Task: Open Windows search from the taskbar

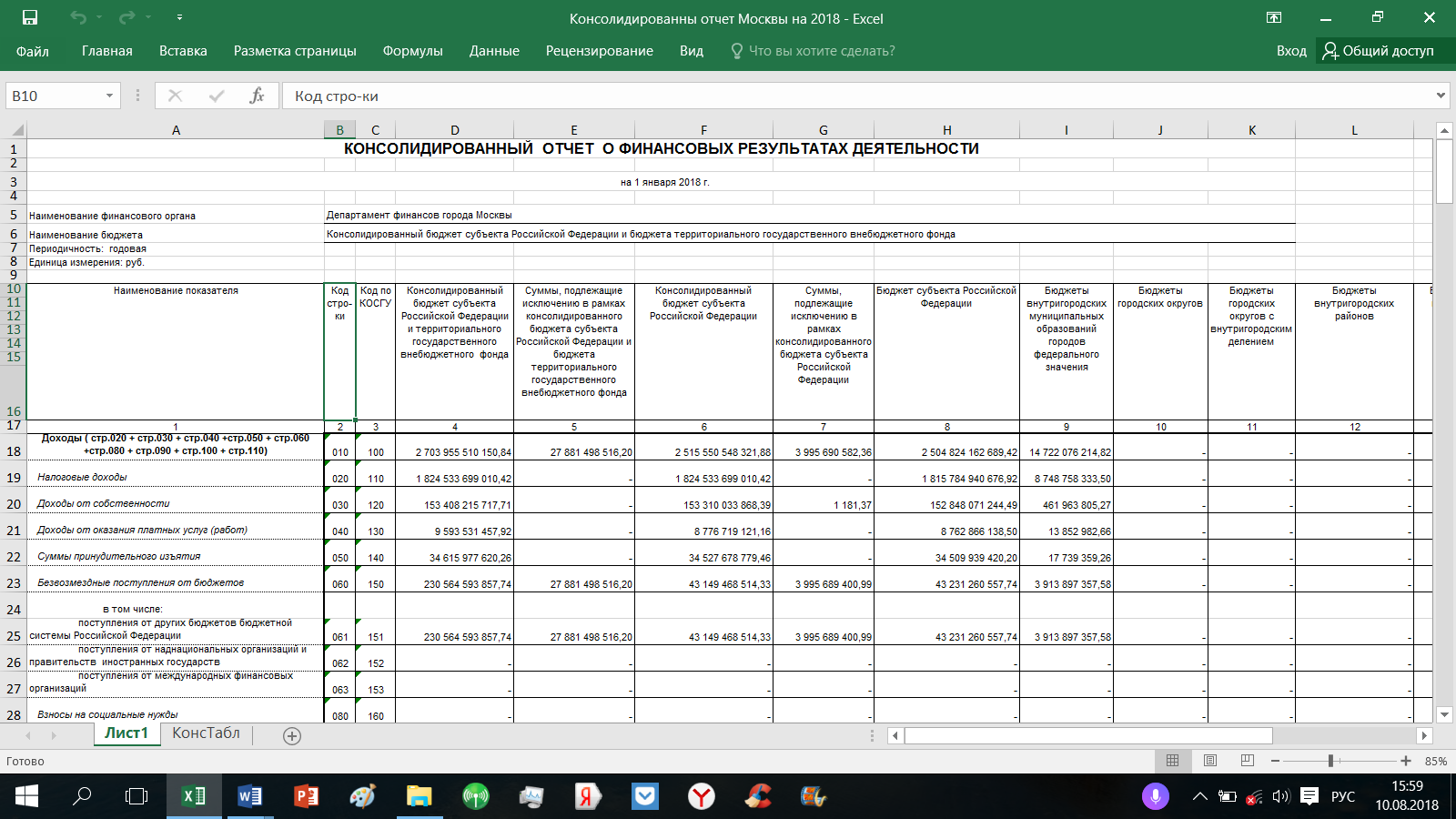Action: click(x=82, y=797)
